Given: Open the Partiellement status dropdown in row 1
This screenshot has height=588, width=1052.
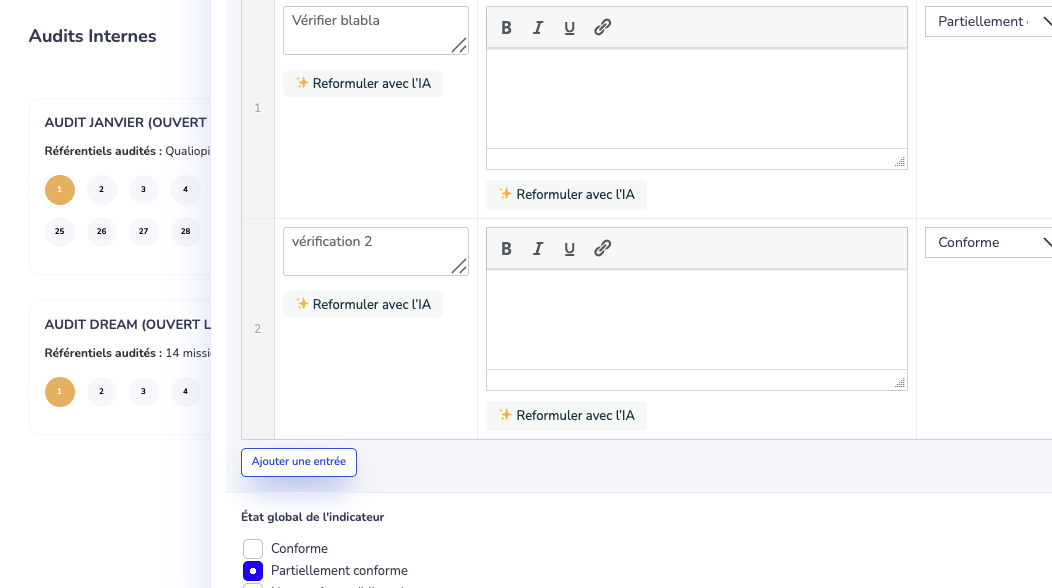Looking at the screenshot, I should pos(988,22).
